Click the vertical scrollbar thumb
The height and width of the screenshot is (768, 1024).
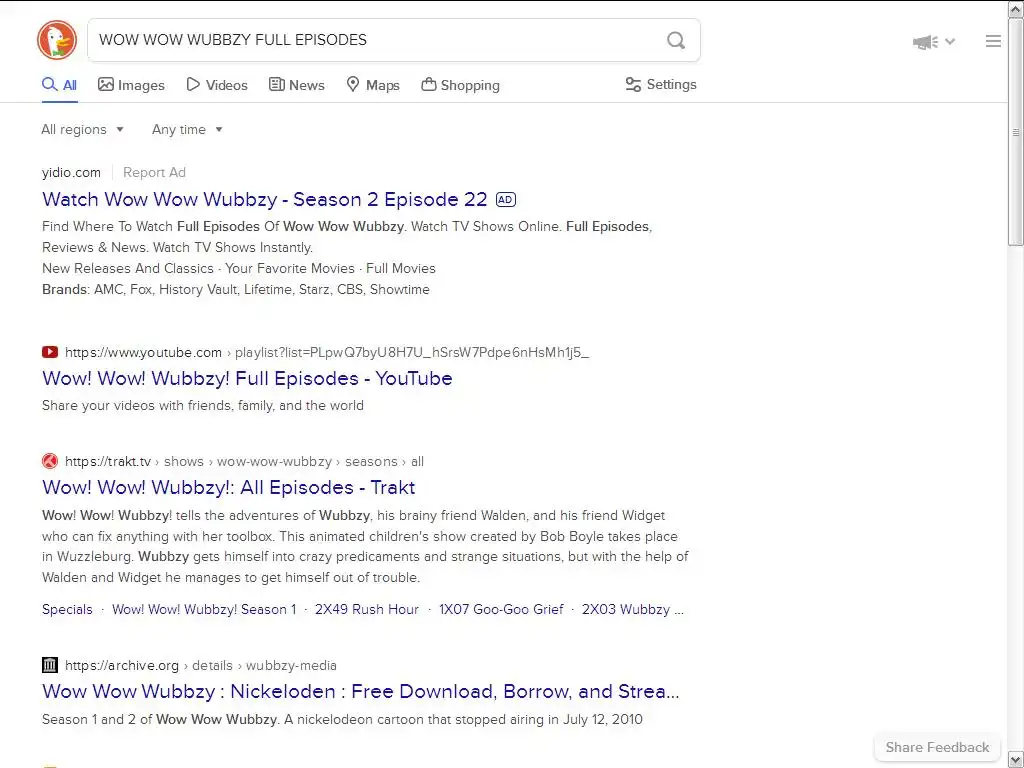coord(1016,132)
